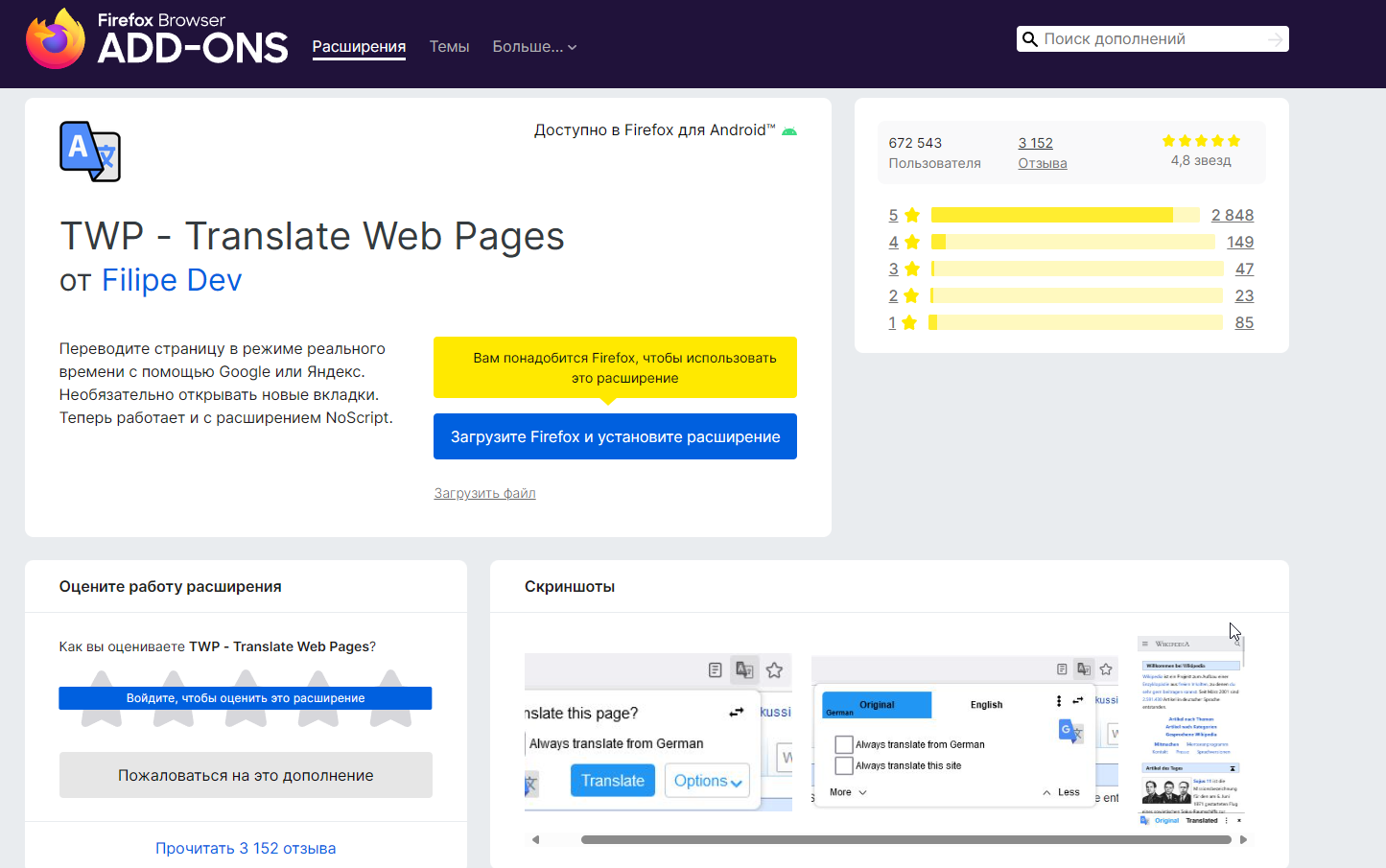This screenshot has width=1386, height=868.
Task: Select the second rating star
Action: pos(174,697)
